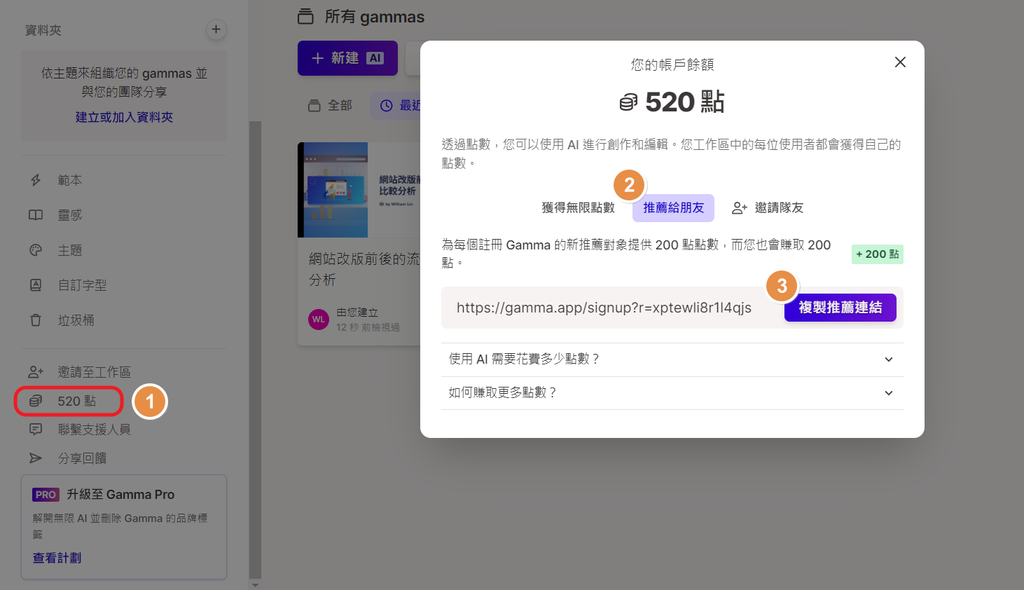The height and width of the screenshot is (590, 1024).
Task: Click the 新建 AI button
Action: 347,58
